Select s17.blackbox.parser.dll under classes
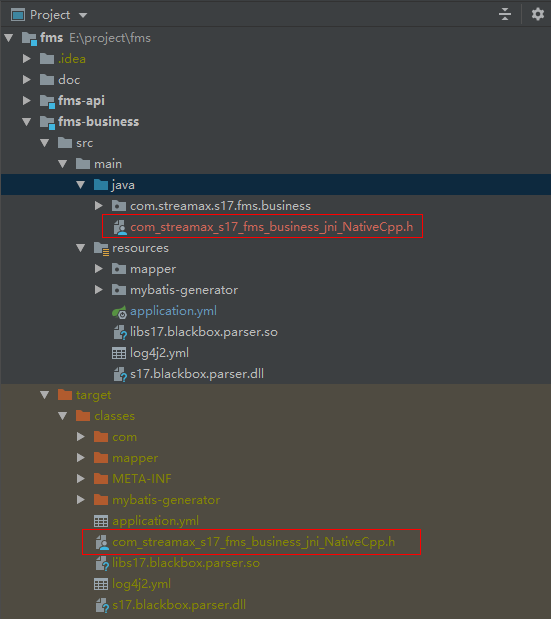The height and width of the screenshot is (619, 551). pos(179,605)
